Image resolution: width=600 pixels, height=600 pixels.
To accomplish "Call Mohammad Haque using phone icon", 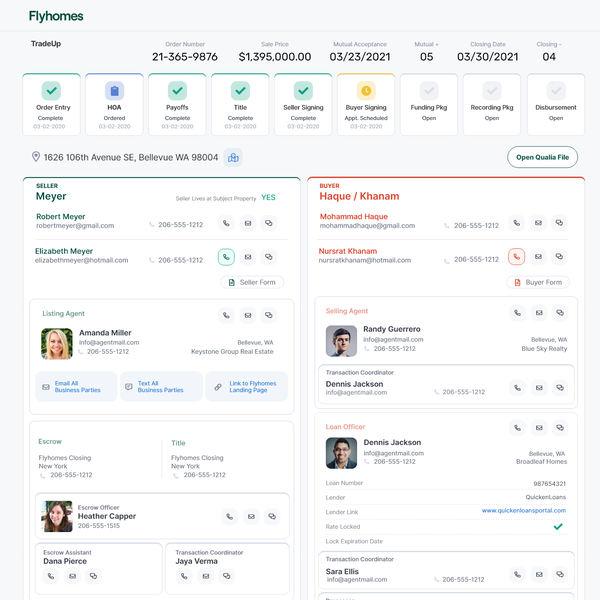I will point(517,223).
